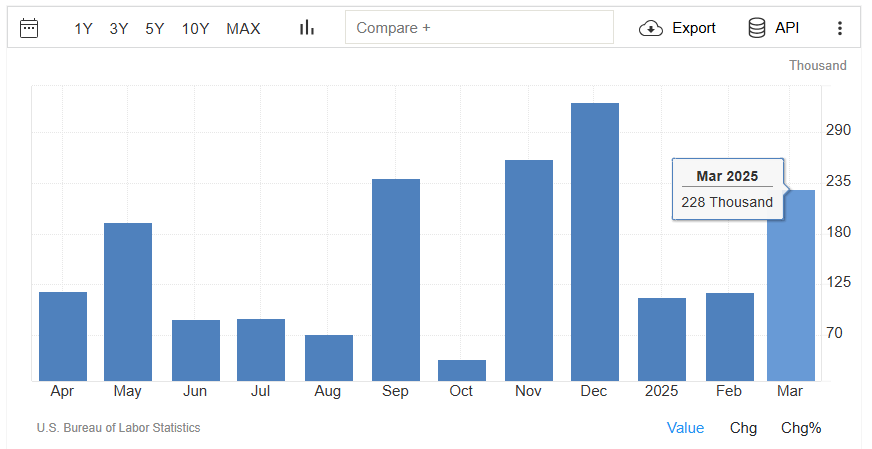Click the 'Sep' x-axis label
Image resolution: width=872 pixels, height=449 pixels.
[x=395, y=391]
